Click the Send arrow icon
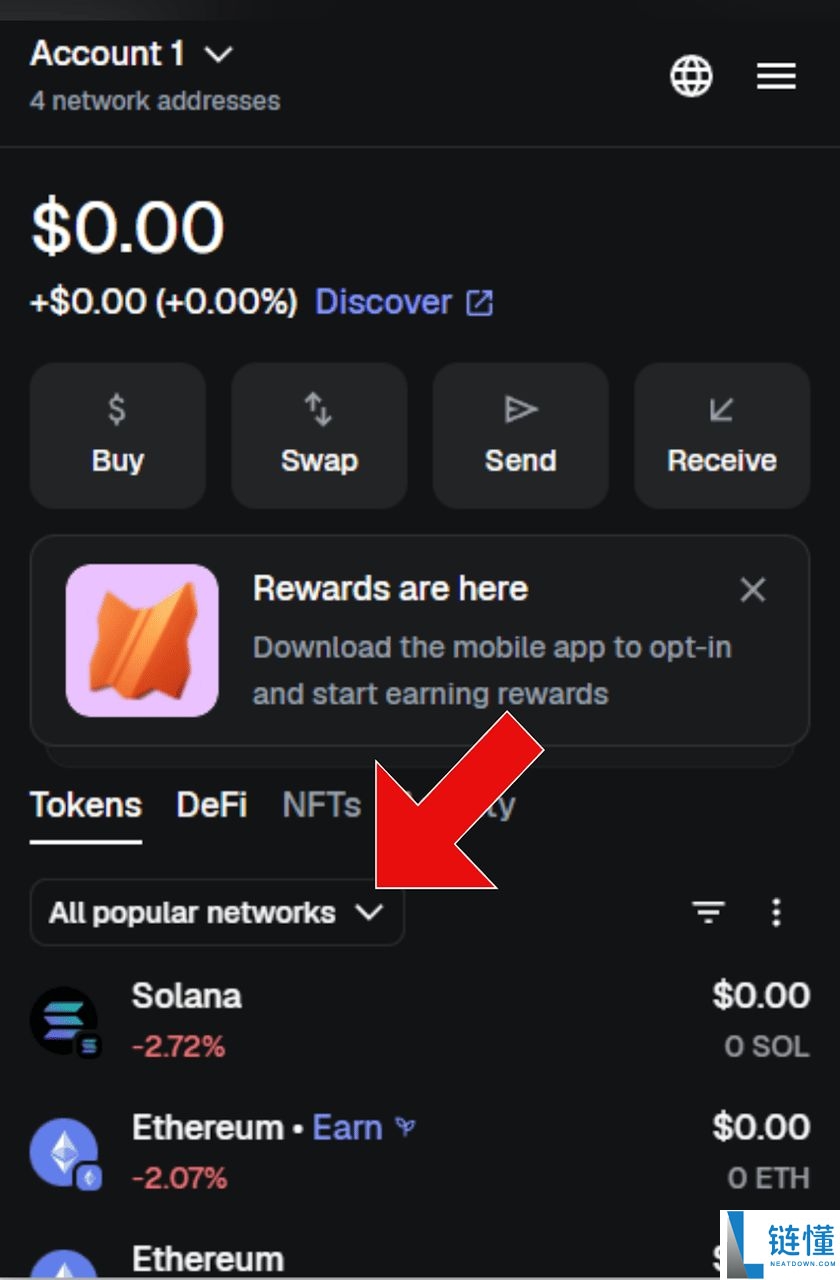 (520, 408)
